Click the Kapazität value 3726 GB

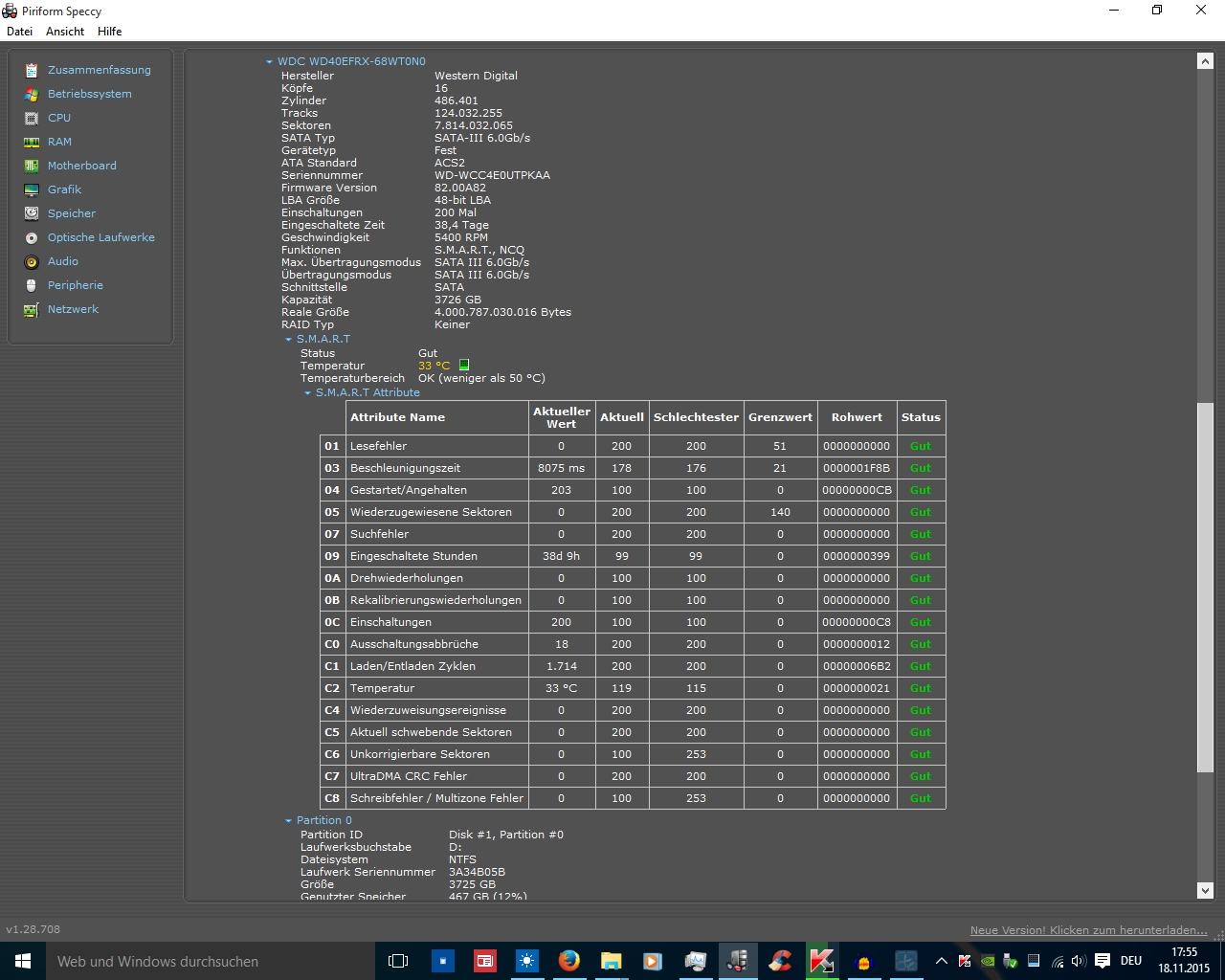457,300
